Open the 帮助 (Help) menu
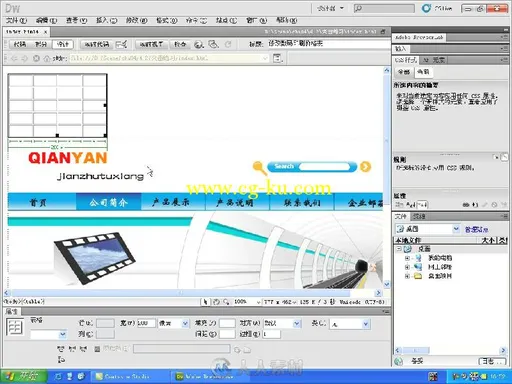The height and width of the screenshot is (384, 512). [x=286, y=21]
